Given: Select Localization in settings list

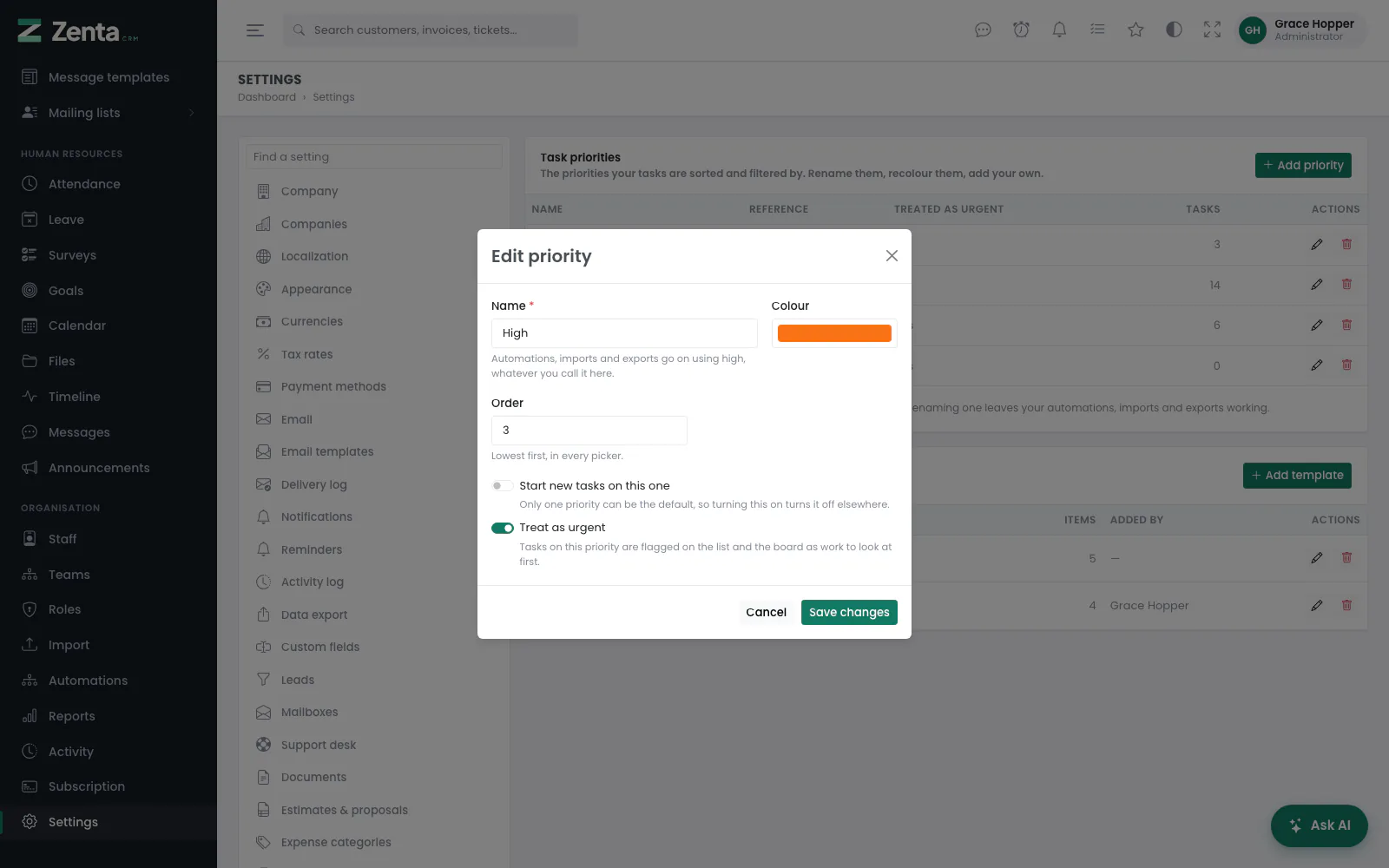Looking at the screenshot, I should point(374,257).
